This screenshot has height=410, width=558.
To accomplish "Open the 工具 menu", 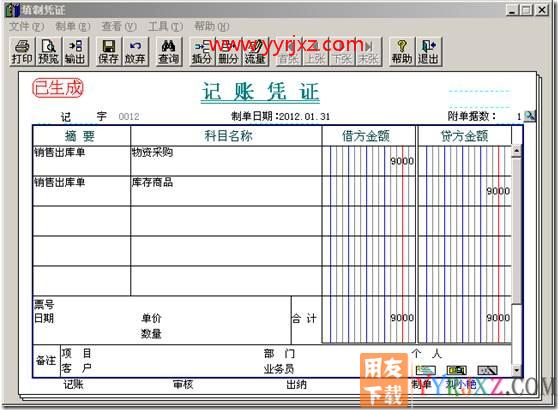I will [165, 26].
